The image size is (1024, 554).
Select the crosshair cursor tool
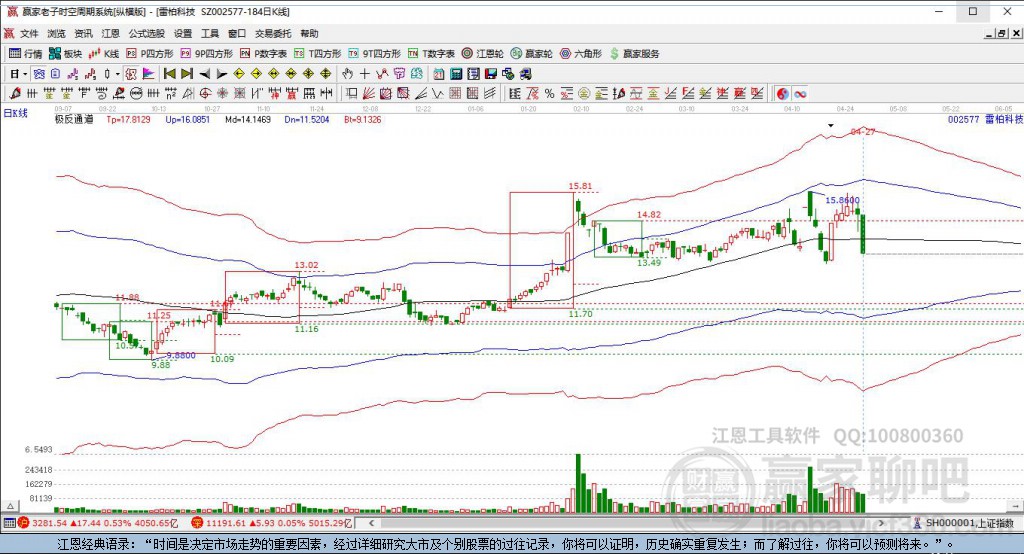point(364,74)
